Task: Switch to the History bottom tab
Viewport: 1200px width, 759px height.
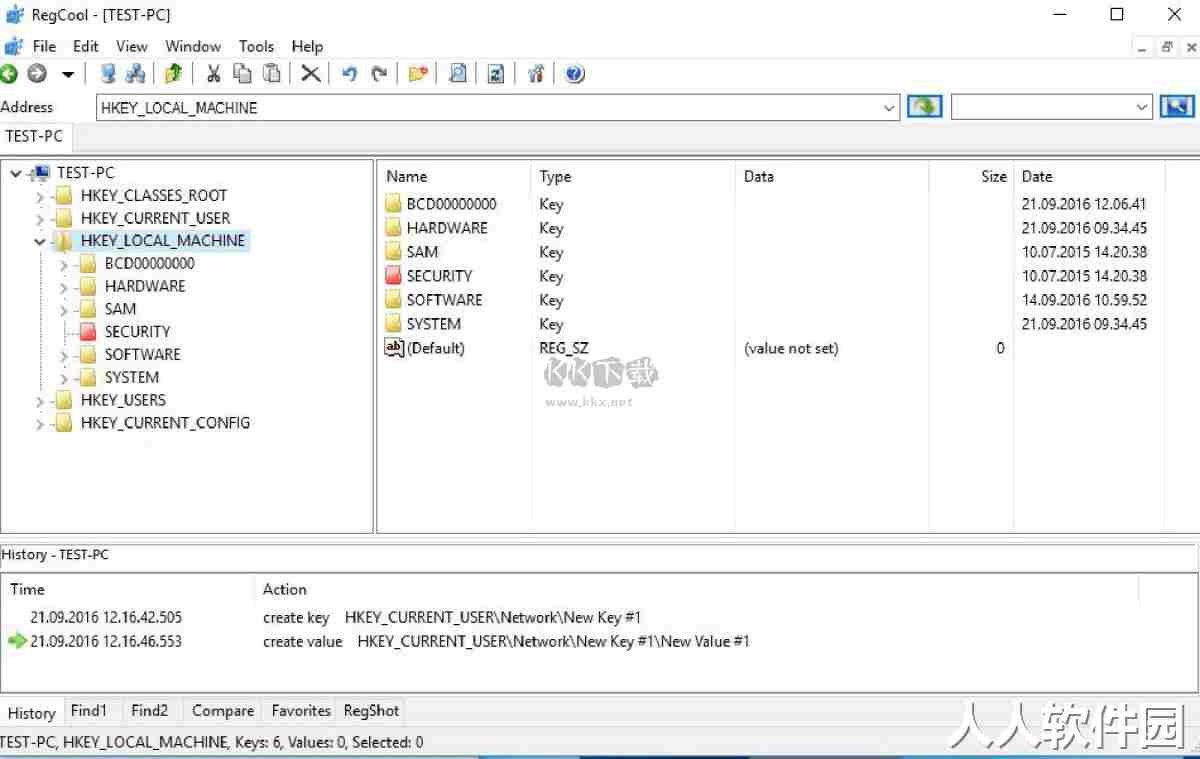Action: (32, 713)
